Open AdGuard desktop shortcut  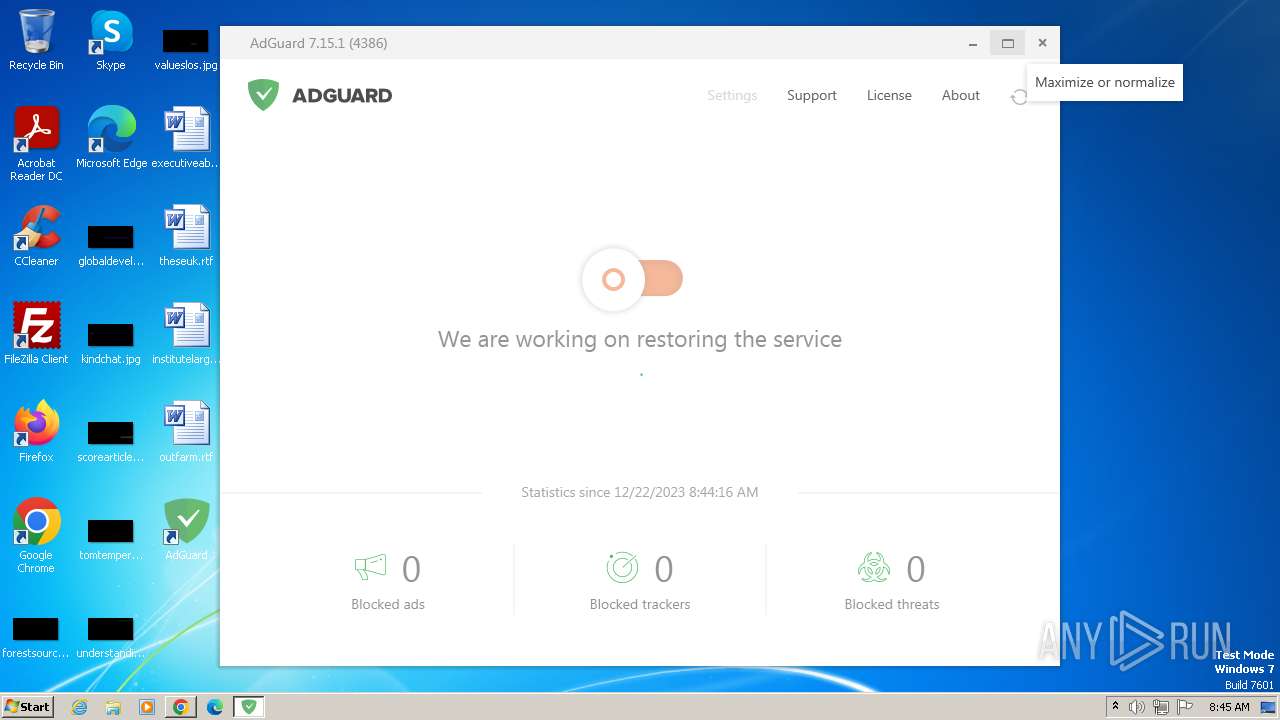pyautogui.click(x=186, y=530)
